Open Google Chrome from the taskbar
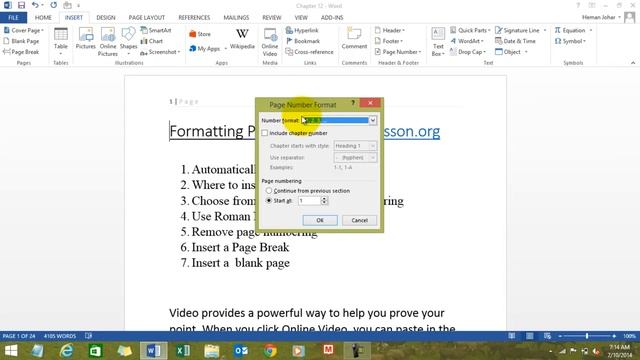This screenshot has height=360, width=640. point(270,351)
